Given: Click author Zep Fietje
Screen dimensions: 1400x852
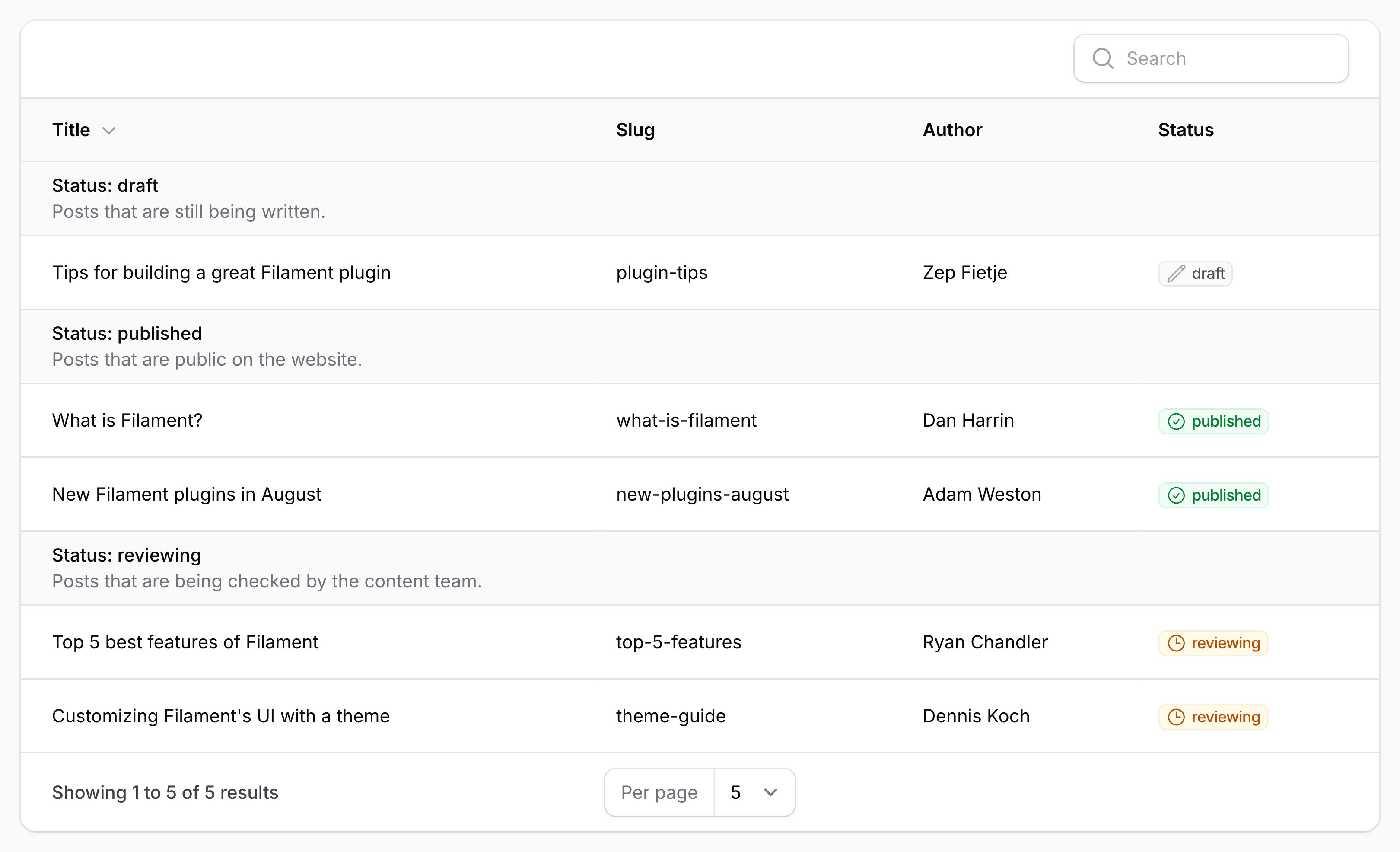Looking at the screenshot, I should (965, 273).
